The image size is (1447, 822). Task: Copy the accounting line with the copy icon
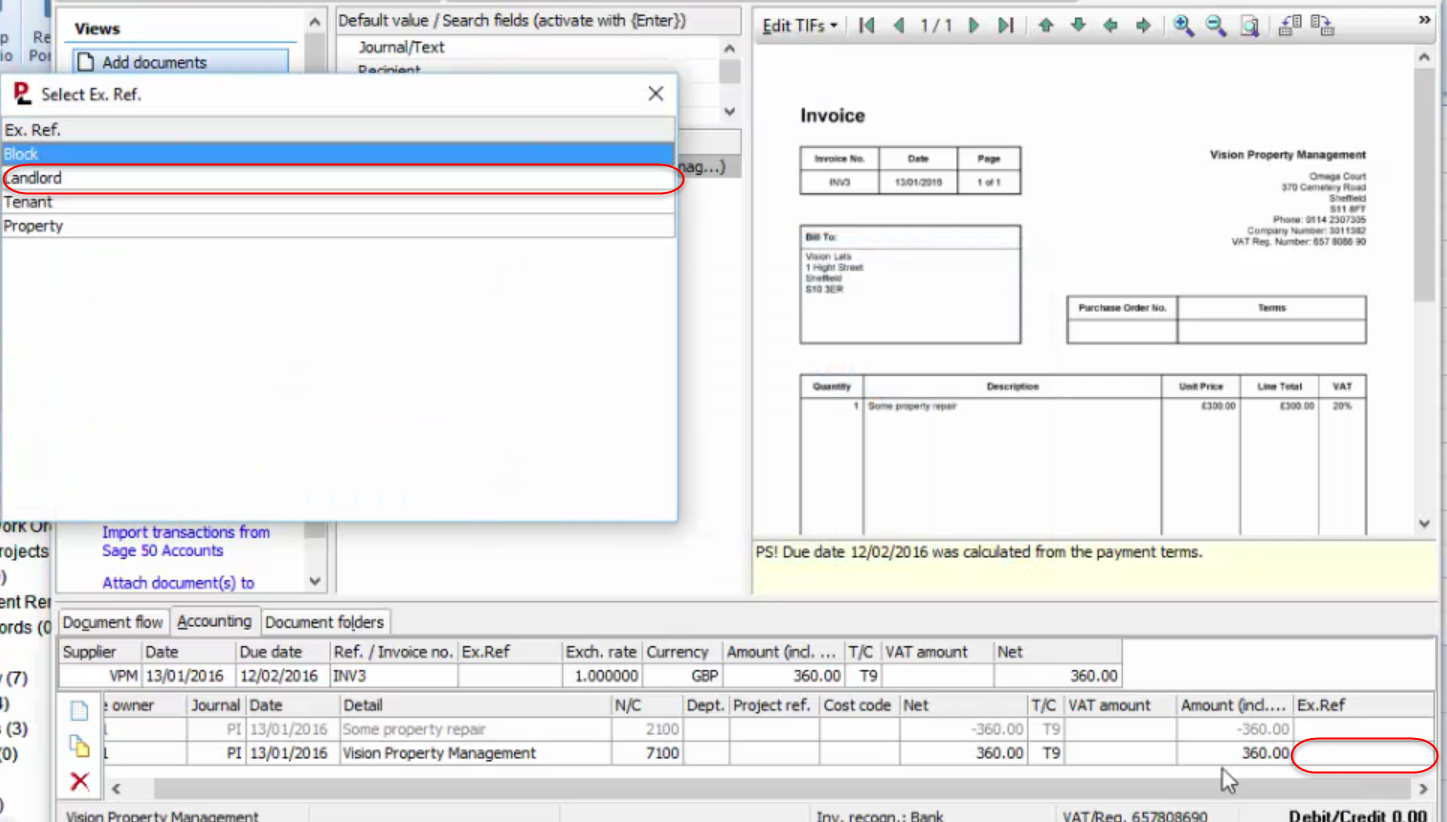coord(79,745)
